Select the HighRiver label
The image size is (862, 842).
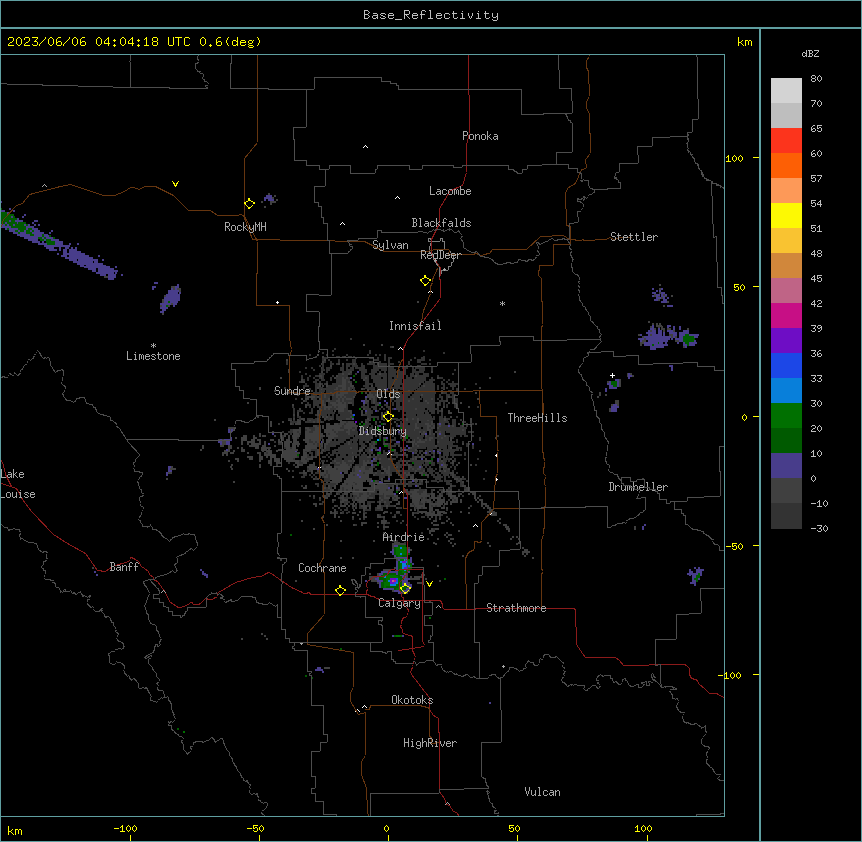pyautogui.click(x=430, y=743)
